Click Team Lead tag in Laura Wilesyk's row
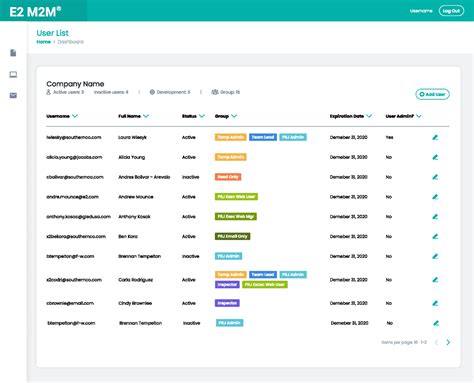The image size is (474, 383). [x=263, y=137]
